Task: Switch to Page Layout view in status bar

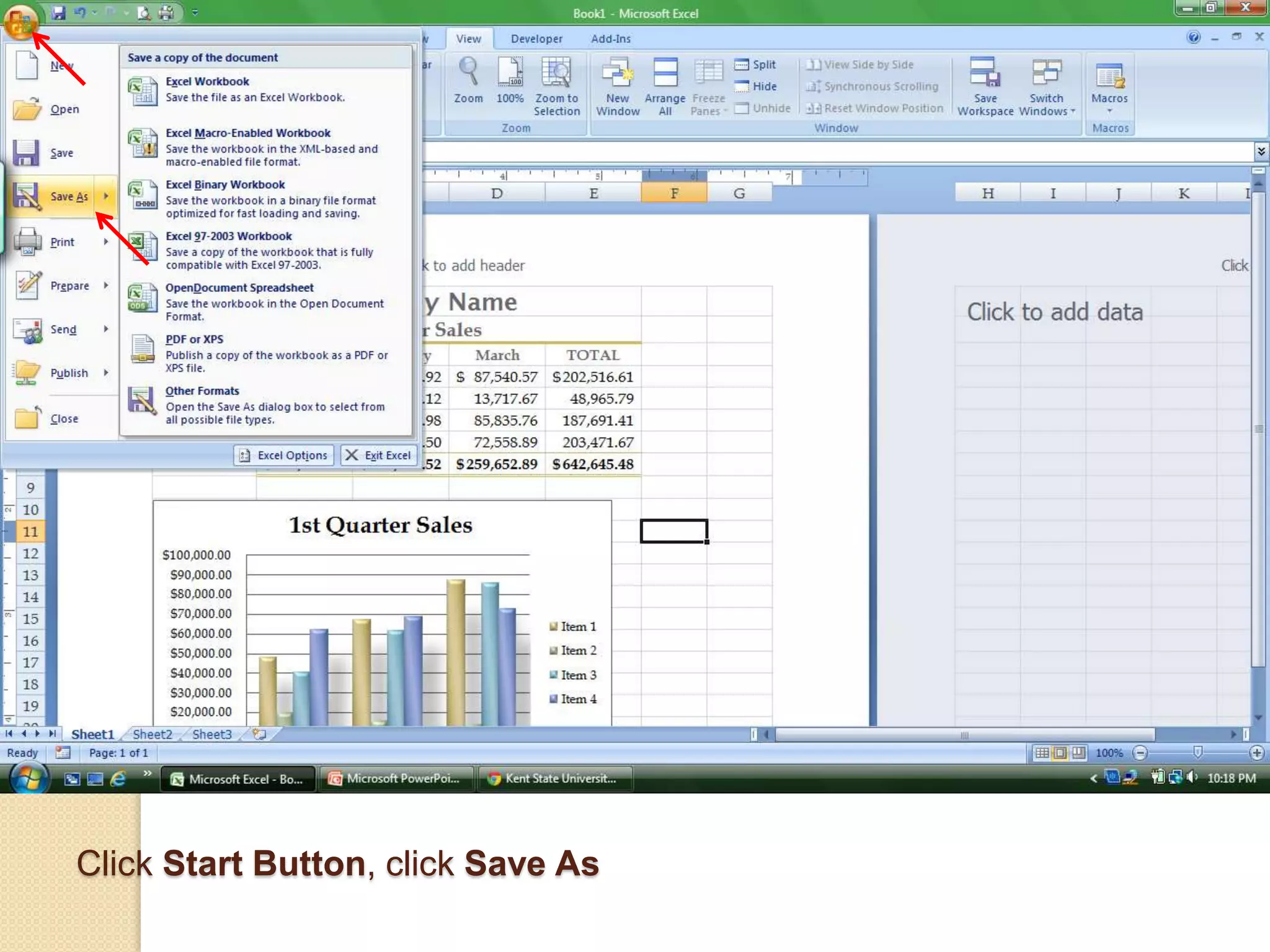Action: 1060,753
